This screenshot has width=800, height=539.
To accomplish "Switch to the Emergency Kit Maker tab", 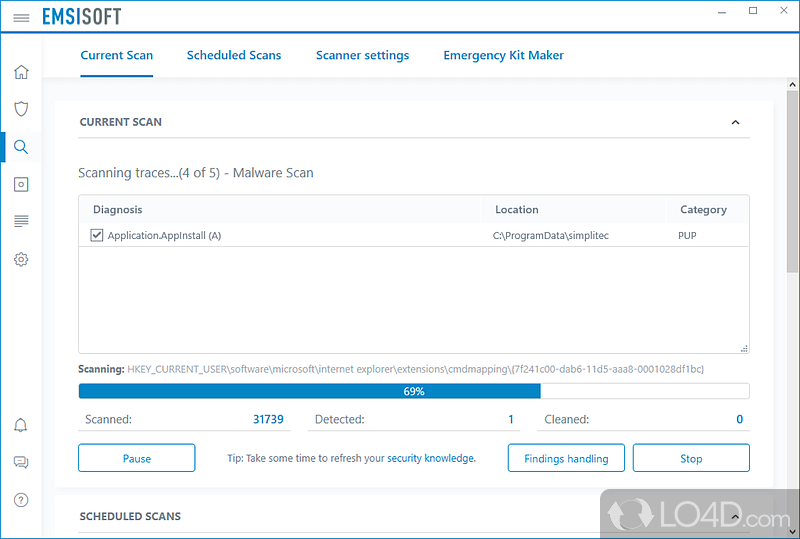I will tap(503, 55).
